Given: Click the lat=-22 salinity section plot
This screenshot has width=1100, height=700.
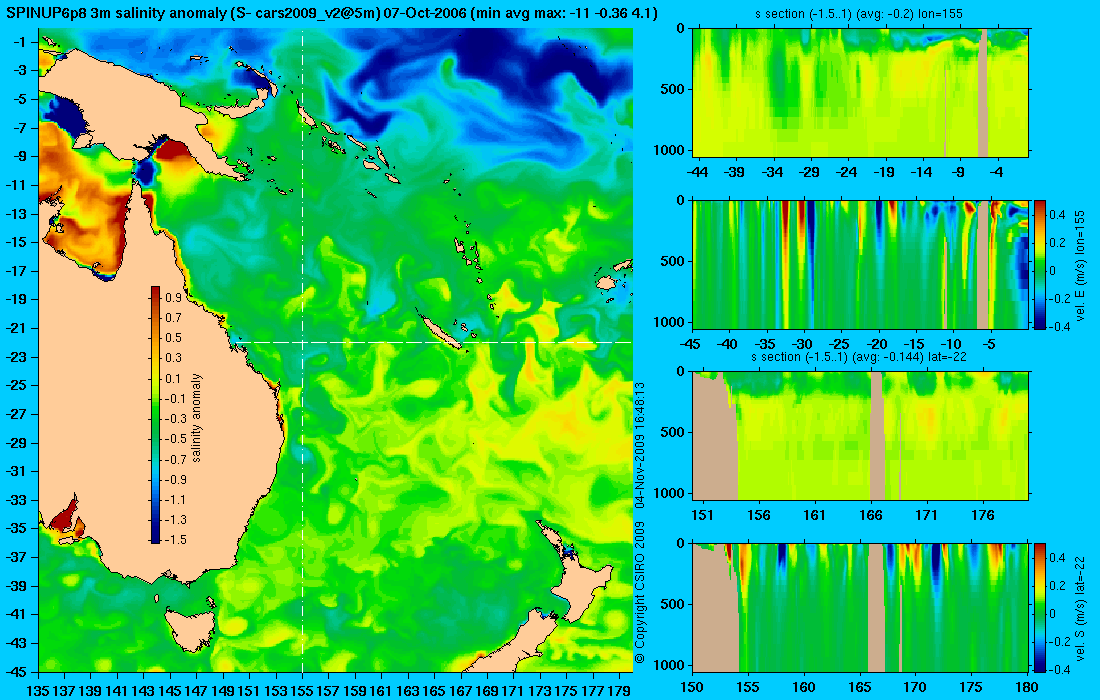Looking at the screenshot, I should [x=861, y=436].
